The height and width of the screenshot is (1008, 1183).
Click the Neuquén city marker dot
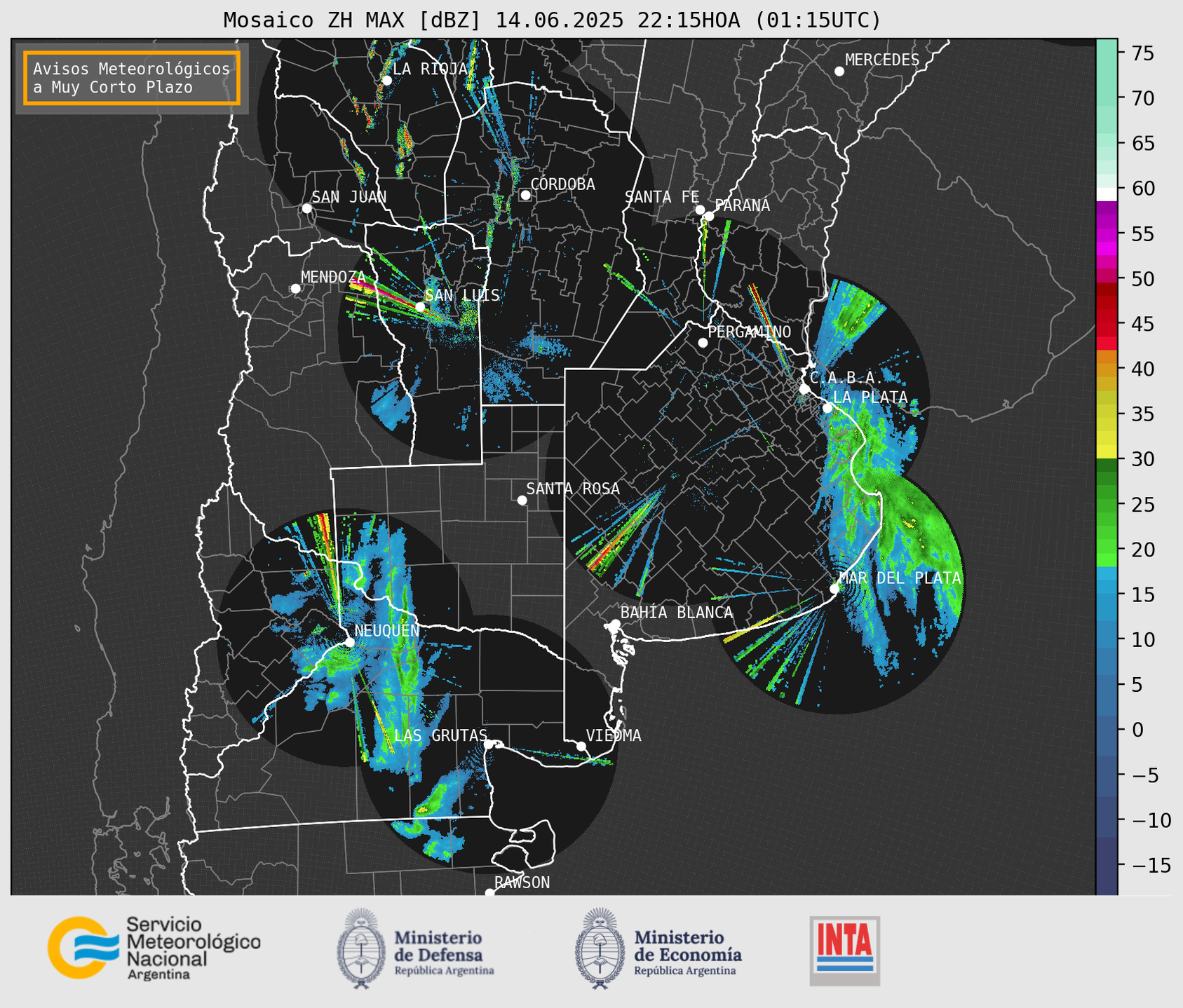349,641
